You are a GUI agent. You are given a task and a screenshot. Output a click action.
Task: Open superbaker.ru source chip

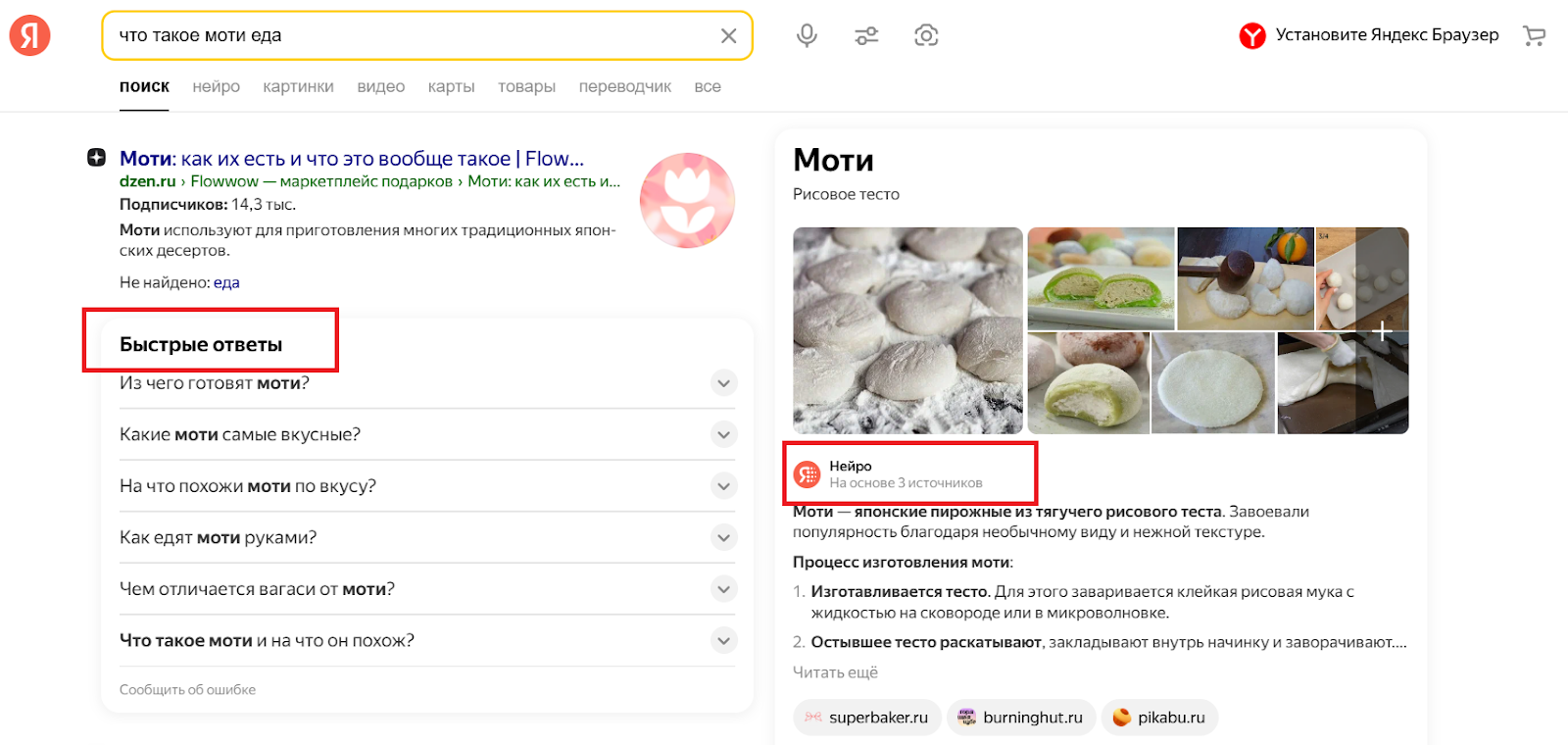pos(866,718)
